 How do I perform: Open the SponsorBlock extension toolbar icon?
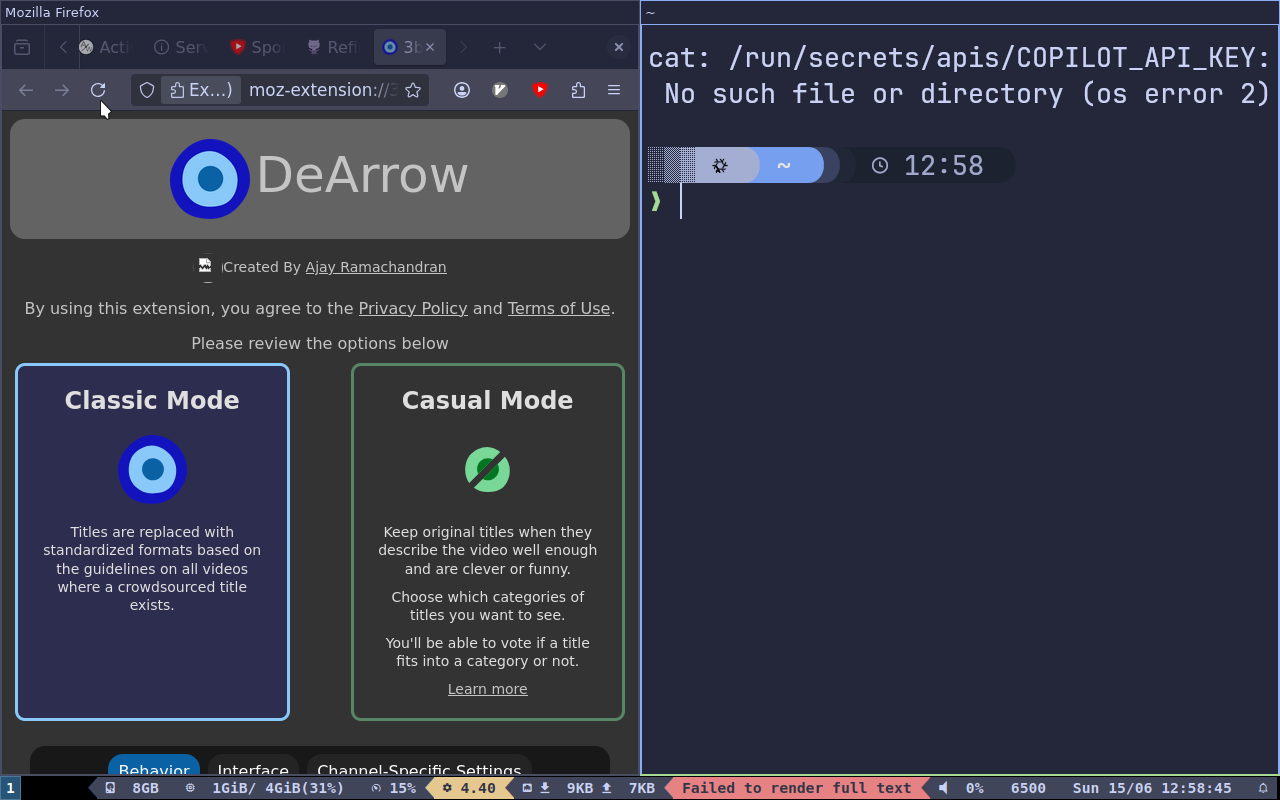tap(540, 90)
